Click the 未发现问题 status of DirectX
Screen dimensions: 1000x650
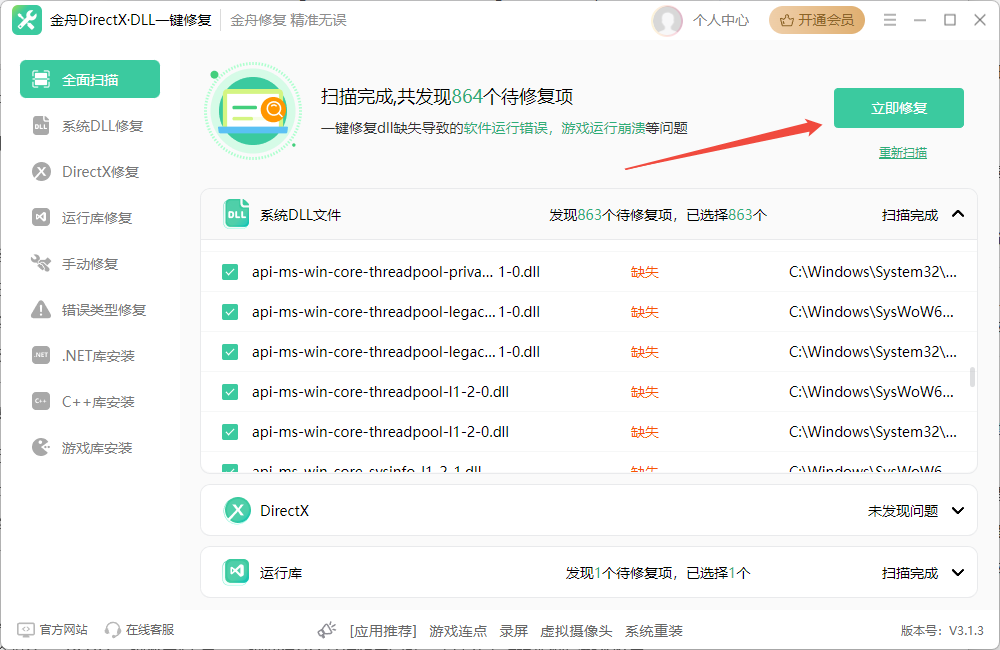coord(903,511)
